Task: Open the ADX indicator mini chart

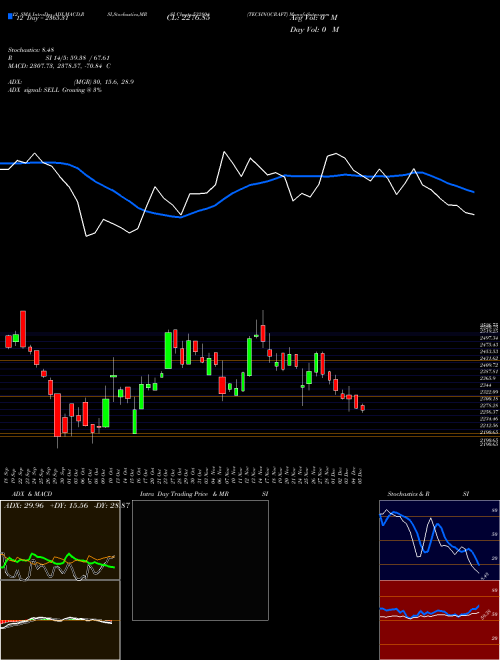Action: [x=60, y=540]
